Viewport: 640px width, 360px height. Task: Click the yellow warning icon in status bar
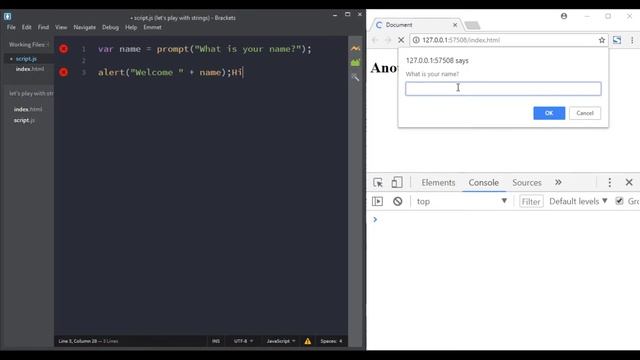coord(308,341)
